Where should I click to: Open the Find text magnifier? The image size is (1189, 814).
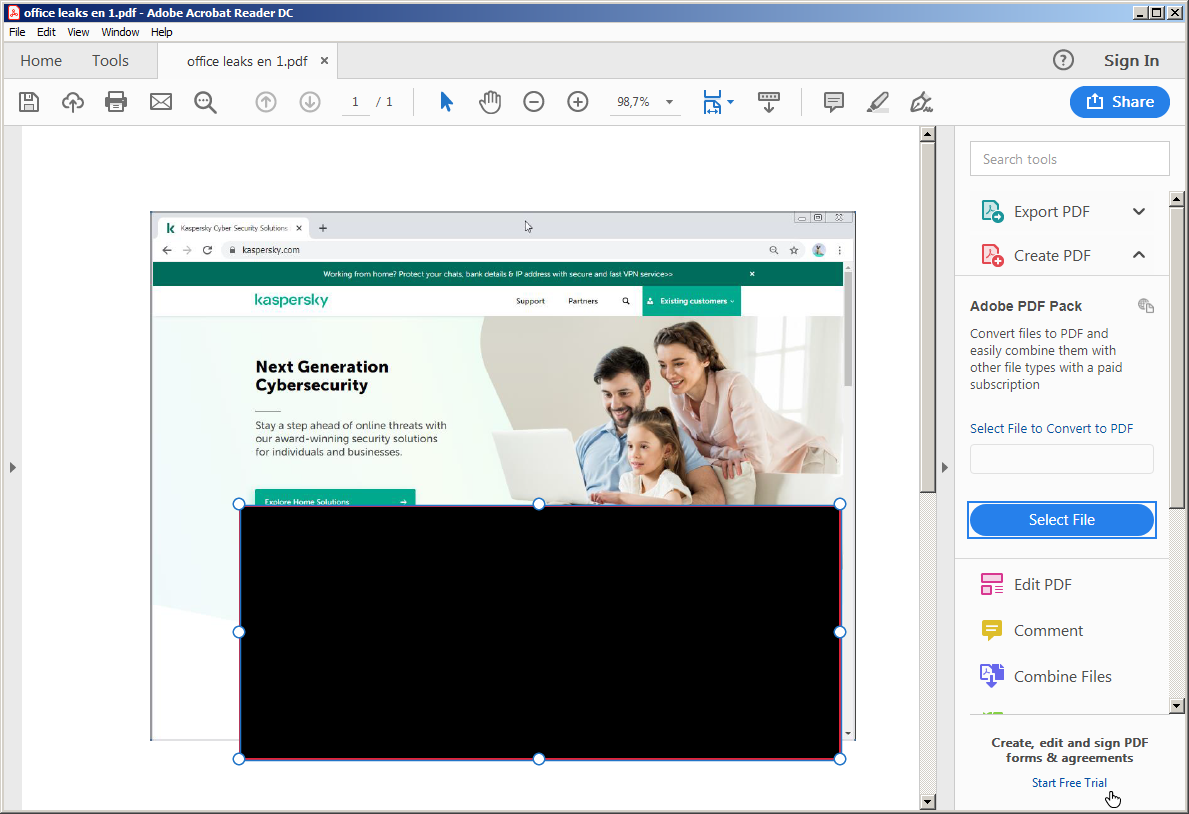(205, 102)
